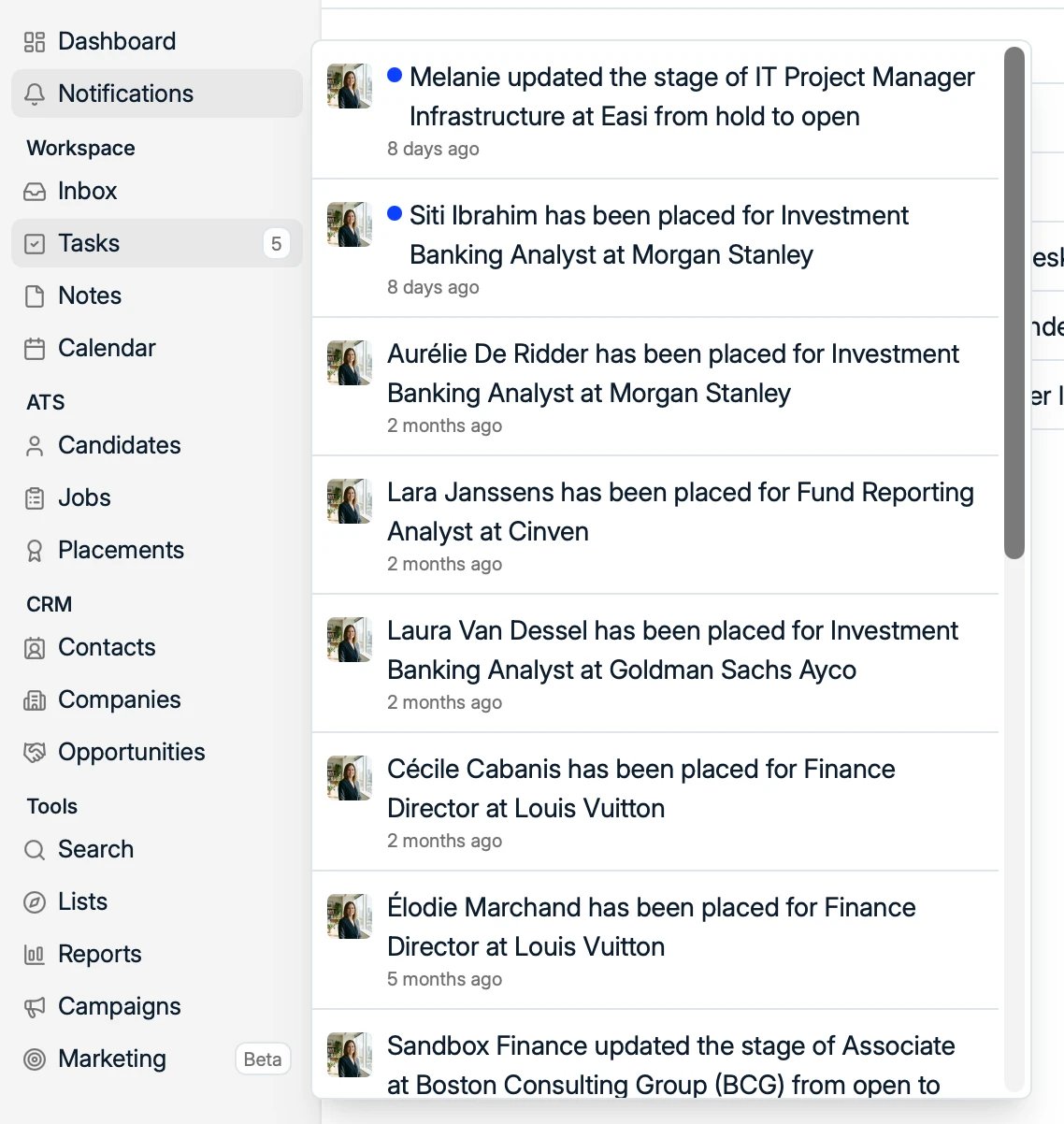
Task: Click the Notes document icon
Action: click(35, 295)
